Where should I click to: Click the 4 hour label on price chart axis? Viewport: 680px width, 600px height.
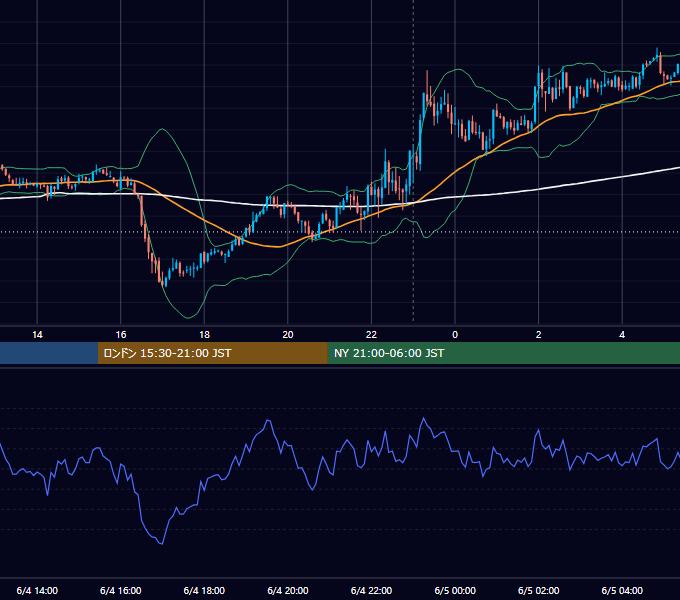(x=622, y=335)
